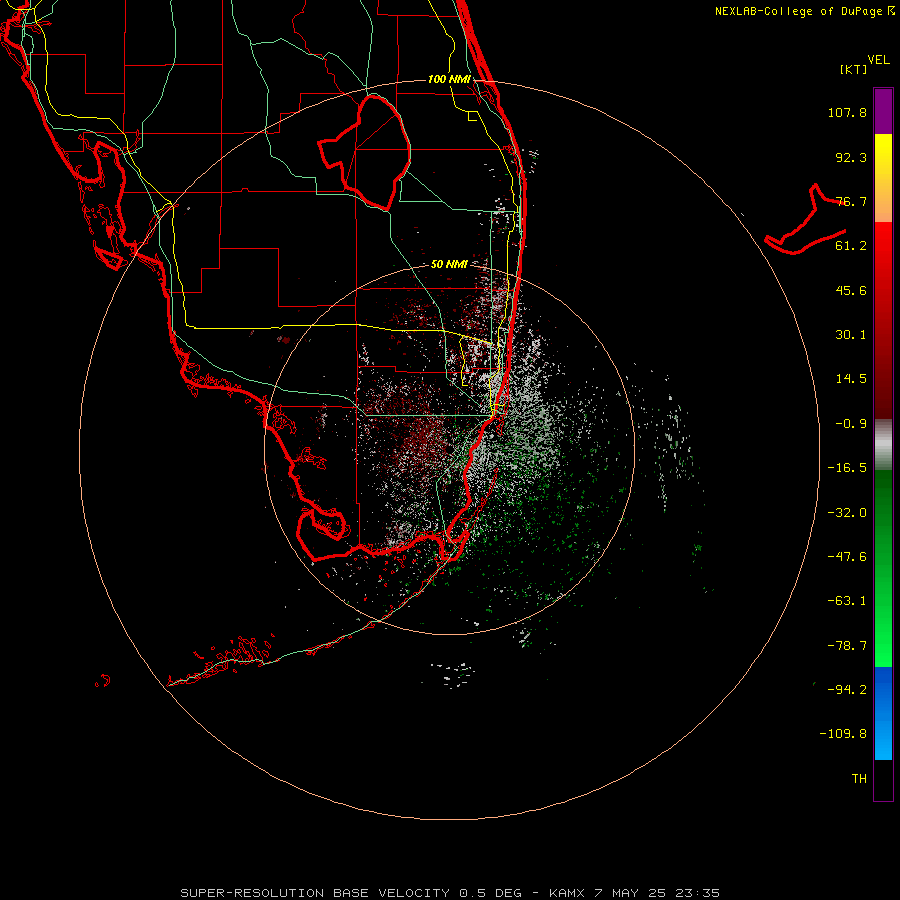Viewport: 900px width, 900px height.
Task: Click the Grand Bahama island outline
Action: tap(805, 220)
